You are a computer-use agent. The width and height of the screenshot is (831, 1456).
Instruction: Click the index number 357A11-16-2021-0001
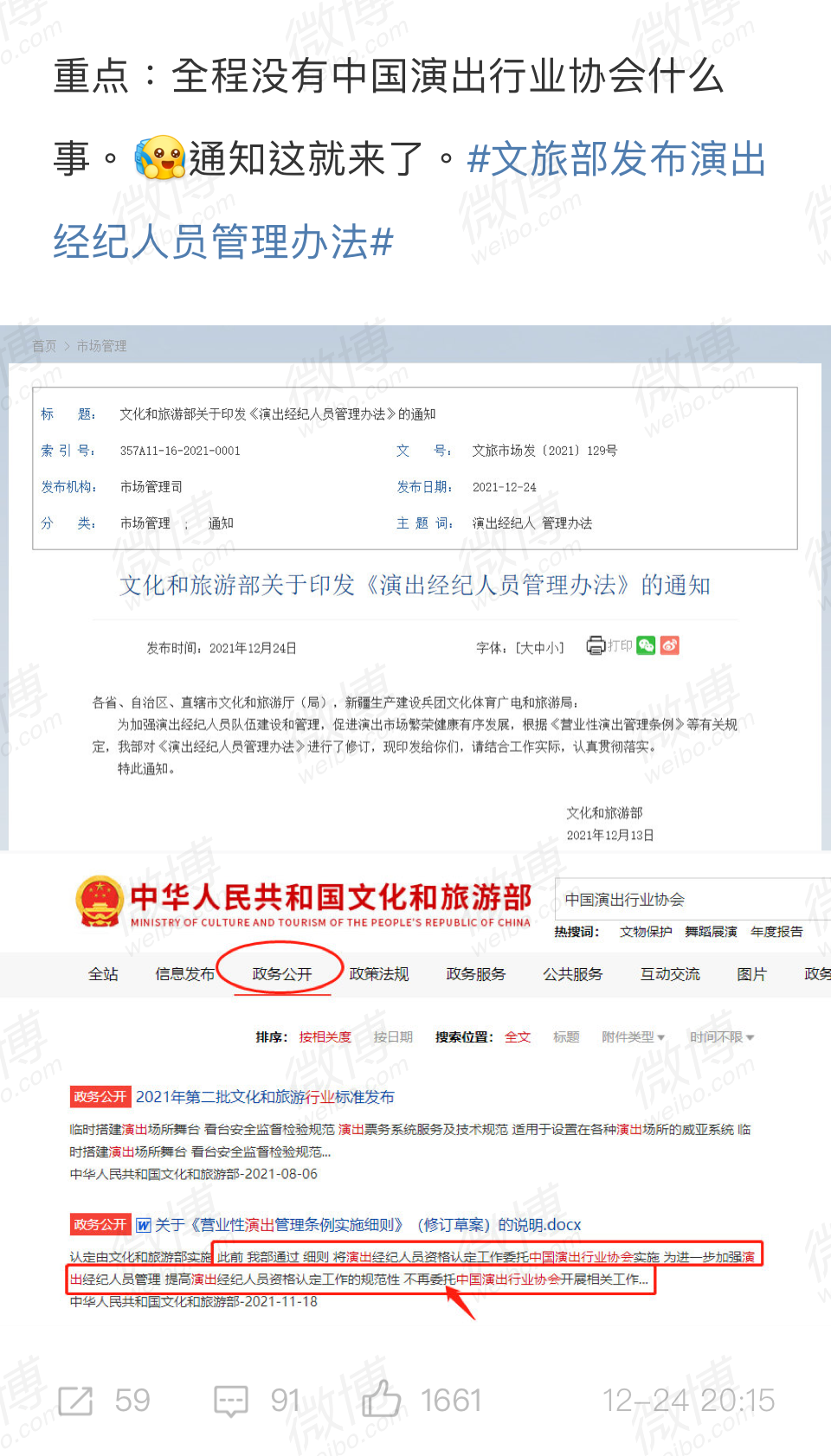(x=180, y=451)
